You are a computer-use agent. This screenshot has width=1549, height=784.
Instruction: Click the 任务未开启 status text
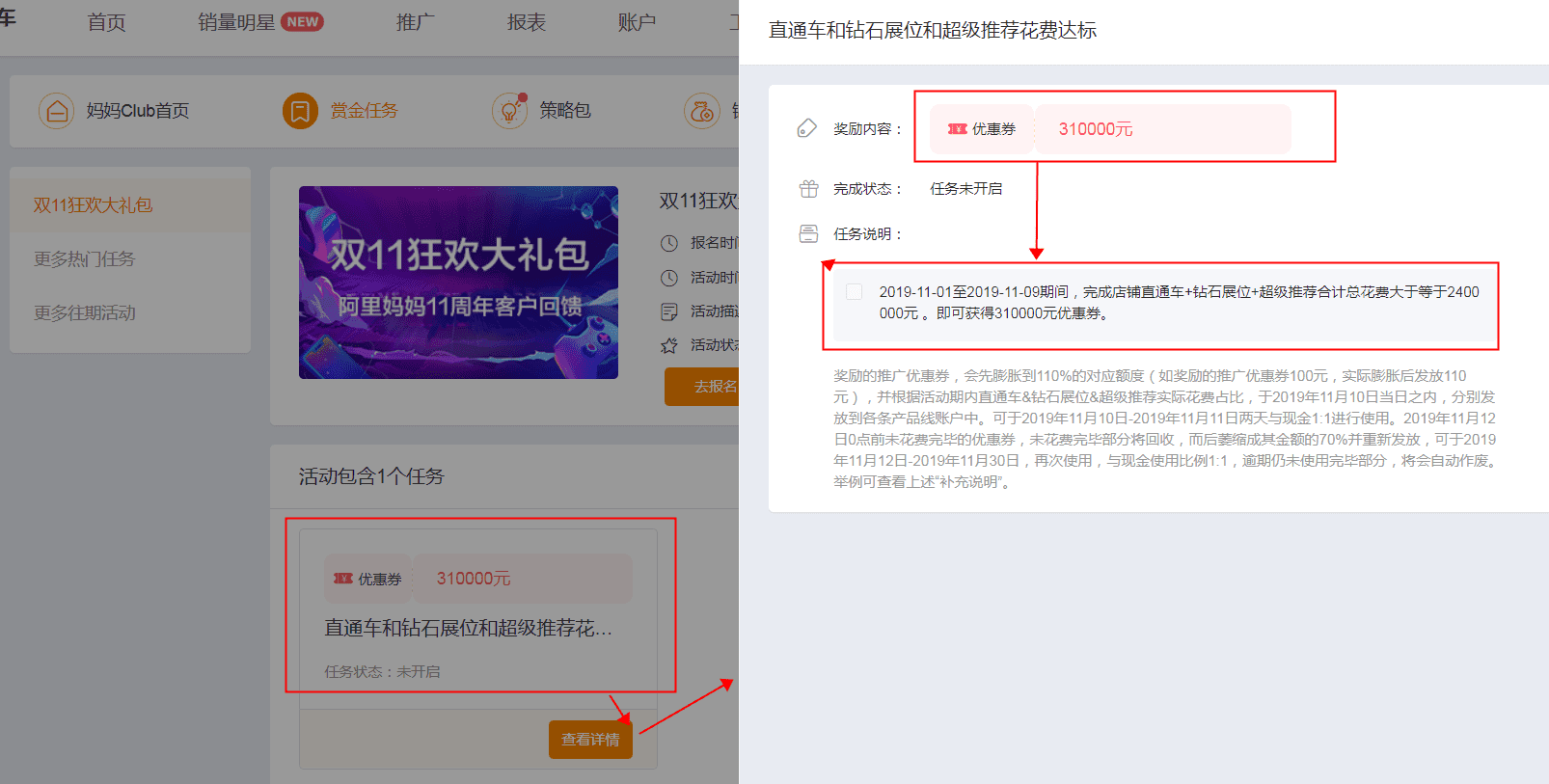[x=965, y=189]
